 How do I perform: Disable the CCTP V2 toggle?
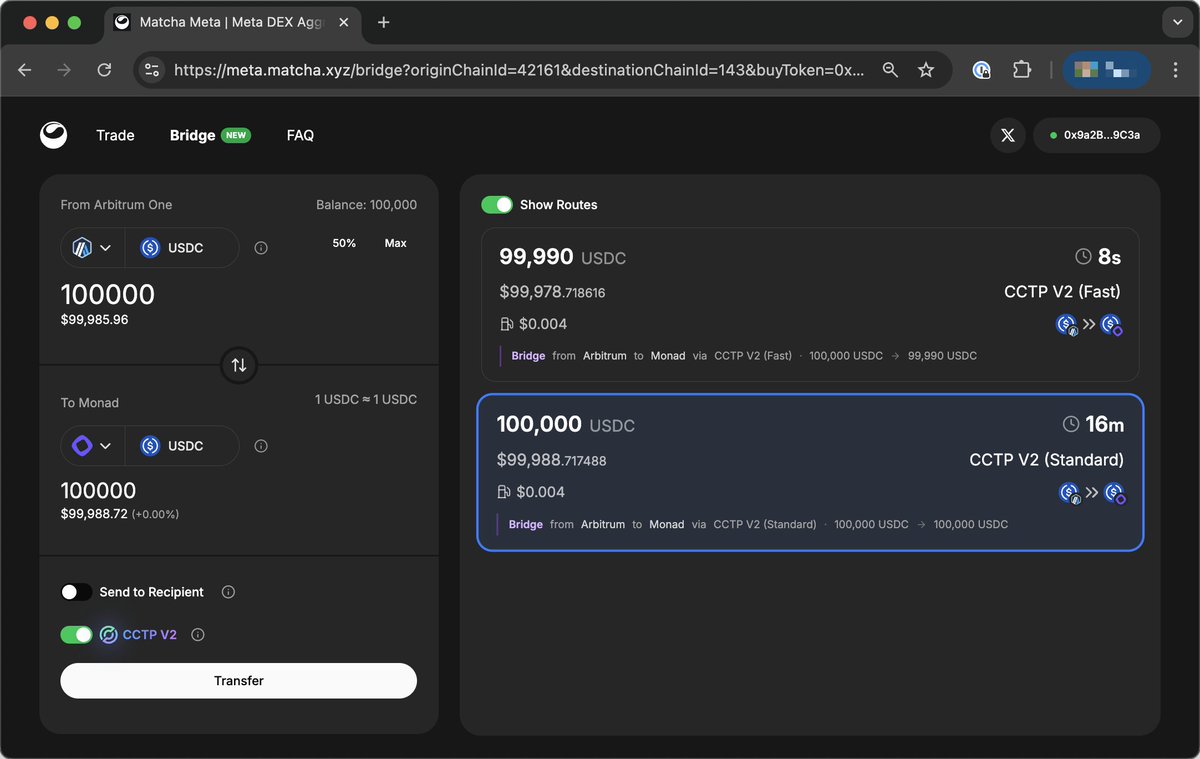coord(76,634)
